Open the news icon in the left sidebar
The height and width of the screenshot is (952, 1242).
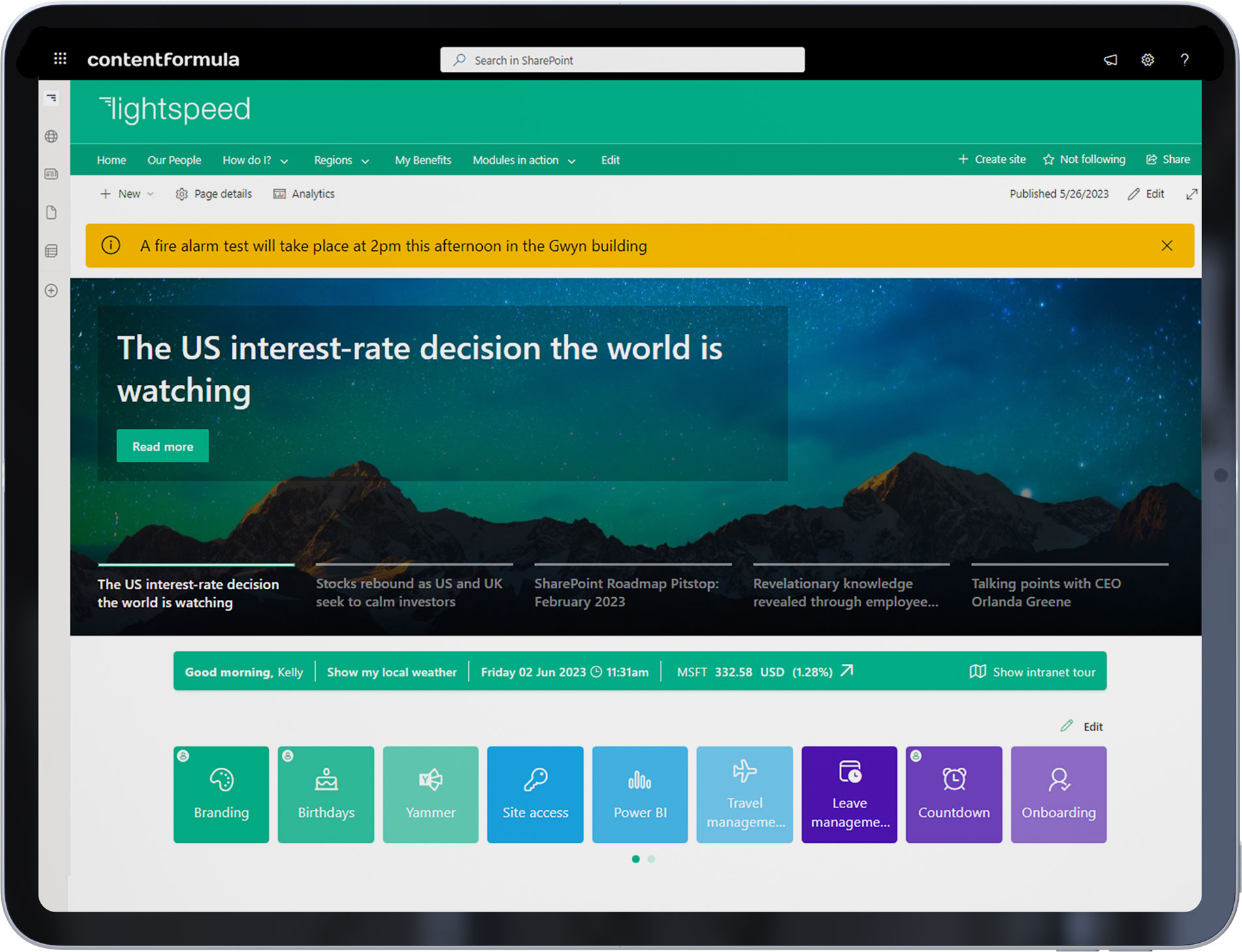[52, 174]
